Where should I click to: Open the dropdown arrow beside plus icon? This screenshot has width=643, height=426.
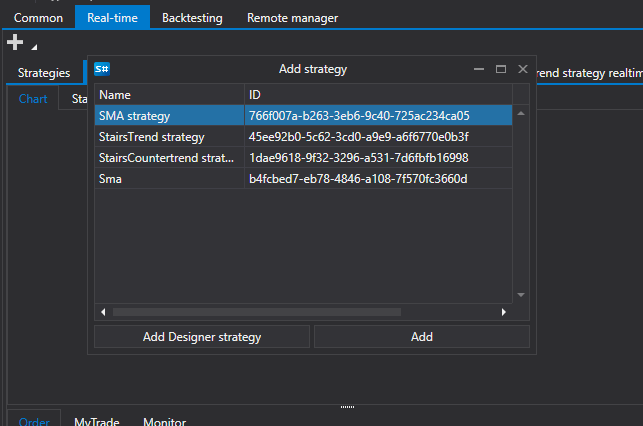[x=34, y=47]
